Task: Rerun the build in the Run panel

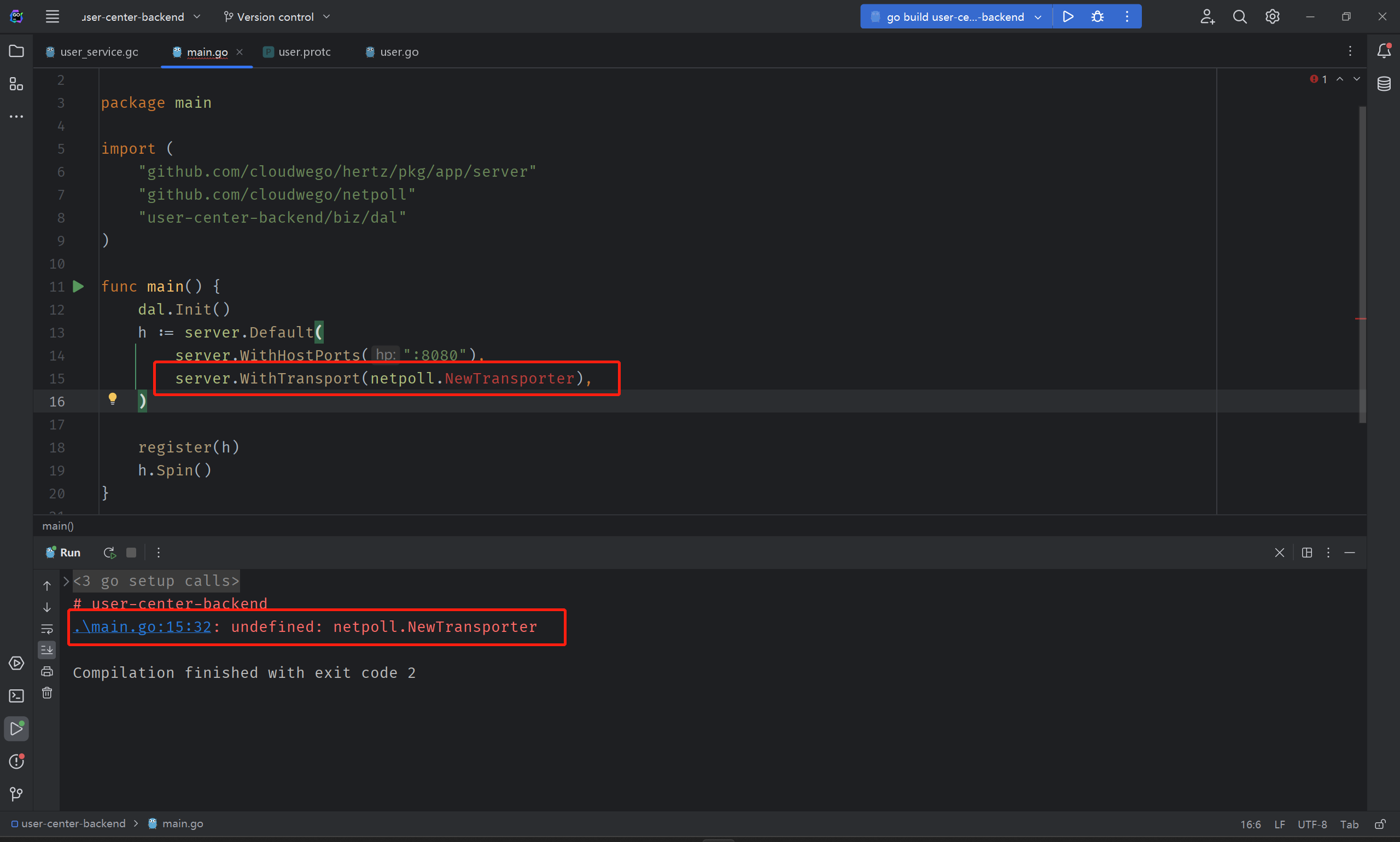Action: click(109, 553)
